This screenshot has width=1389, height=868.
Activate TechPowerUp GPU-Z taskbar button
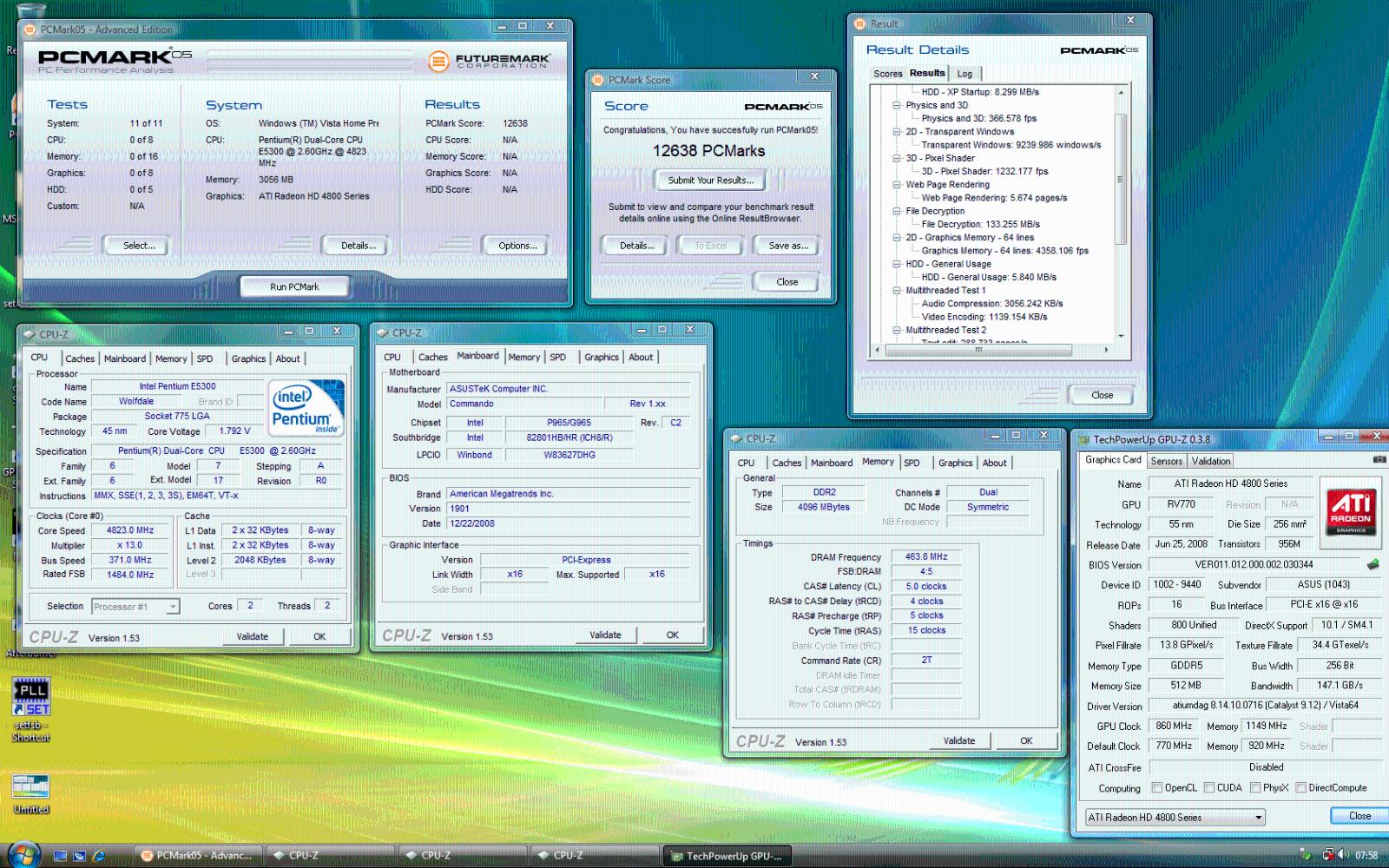(727, 855)
